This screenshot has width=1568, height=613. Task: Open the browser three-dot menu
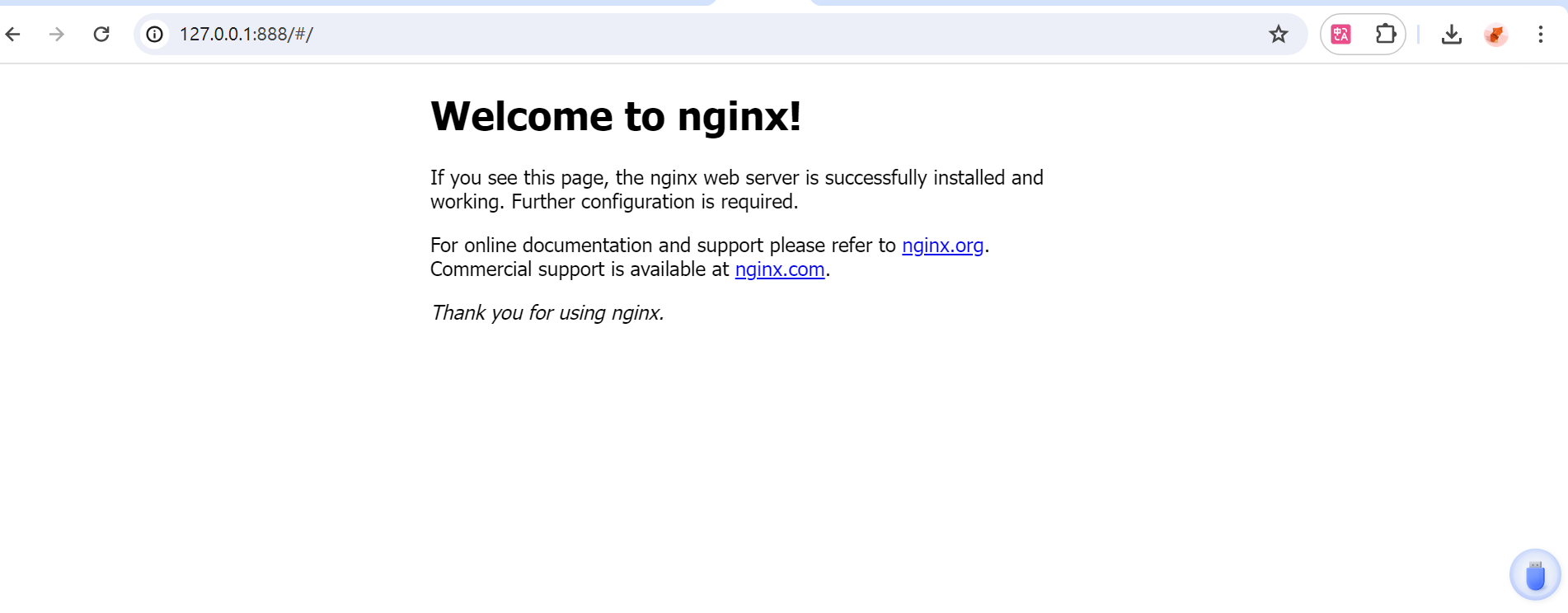(x=1540, y=34)
